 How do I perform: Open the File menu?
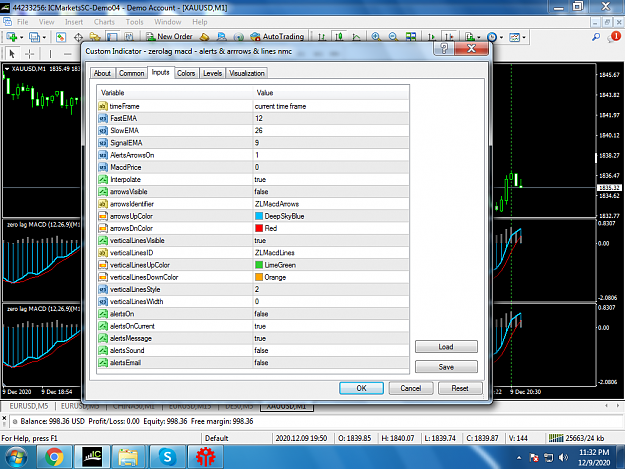click(22, 22)
